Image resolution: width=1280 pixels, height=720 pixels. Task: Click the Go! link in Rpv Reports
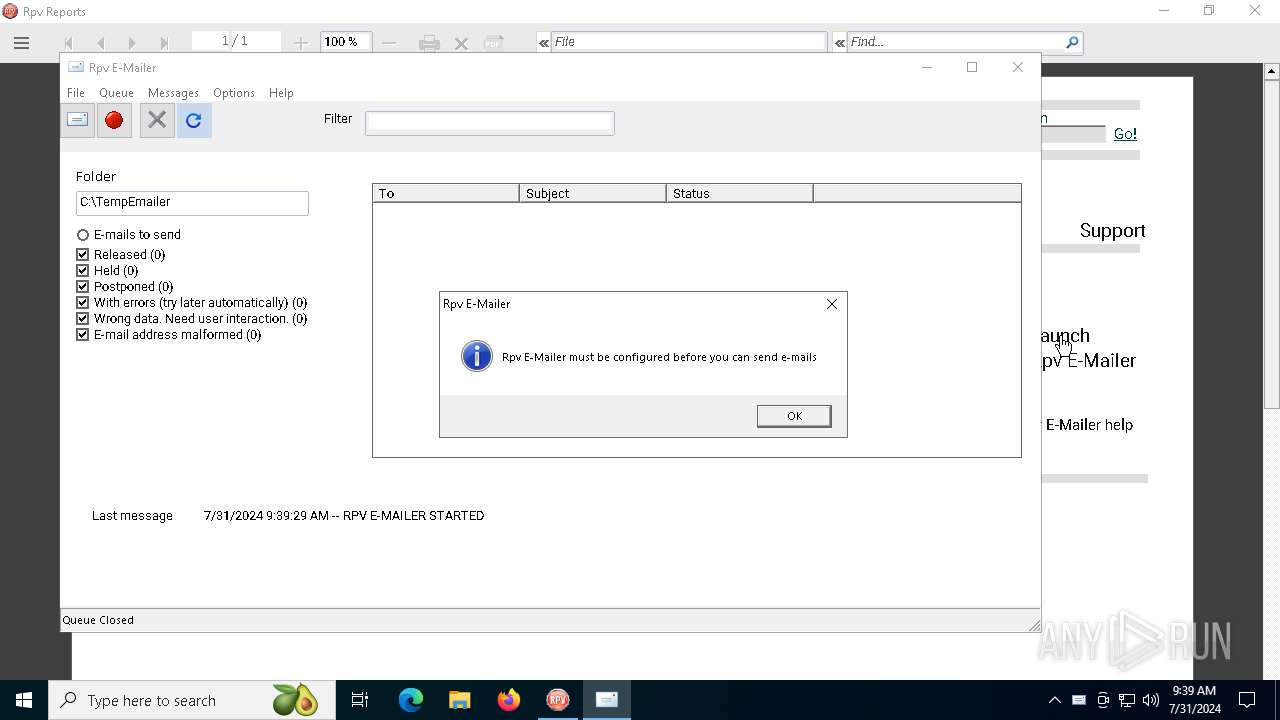pyautogui.click(x=1125, y=134)
